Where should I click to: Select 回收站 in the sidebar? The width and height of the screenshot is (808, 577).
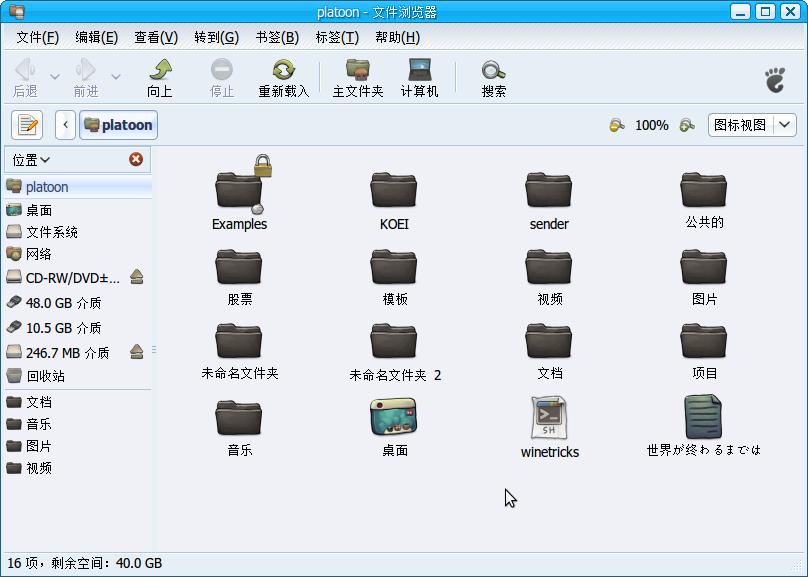(45, 376)
